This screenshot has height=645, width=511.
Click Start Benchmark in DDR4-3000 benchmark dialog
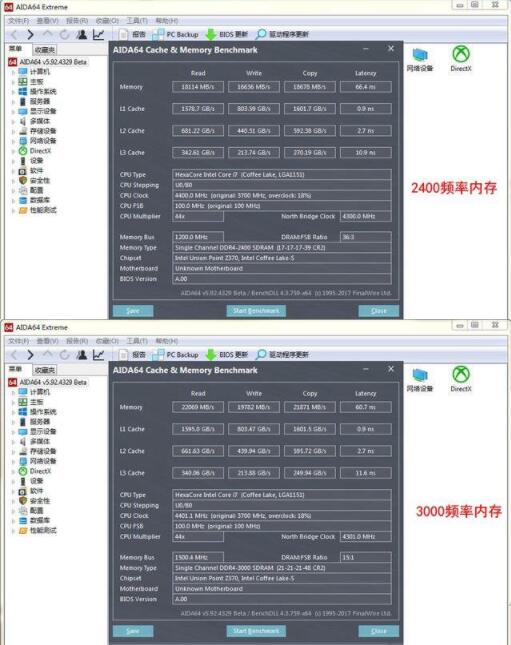point(256,631)
